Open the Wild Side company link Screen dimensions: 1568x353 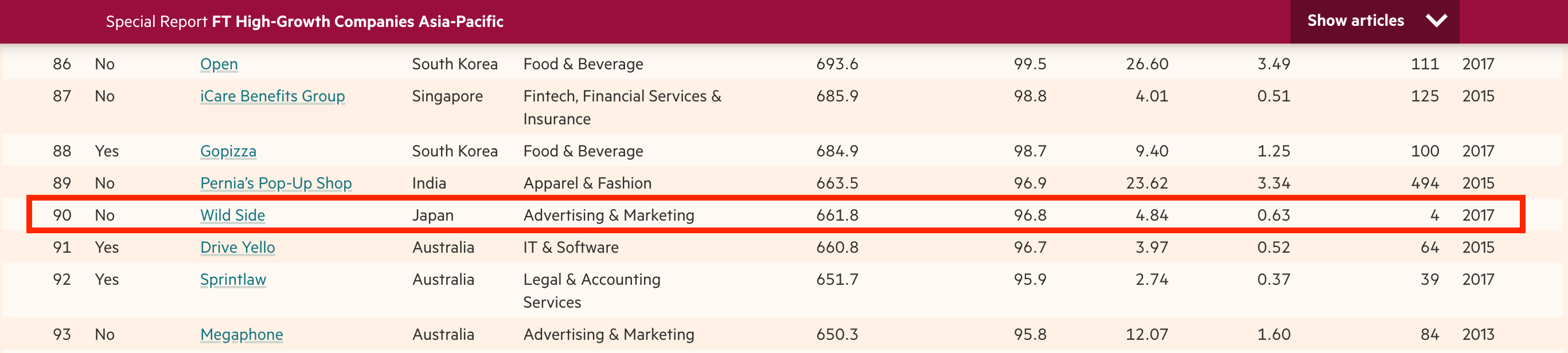(232, 215)
